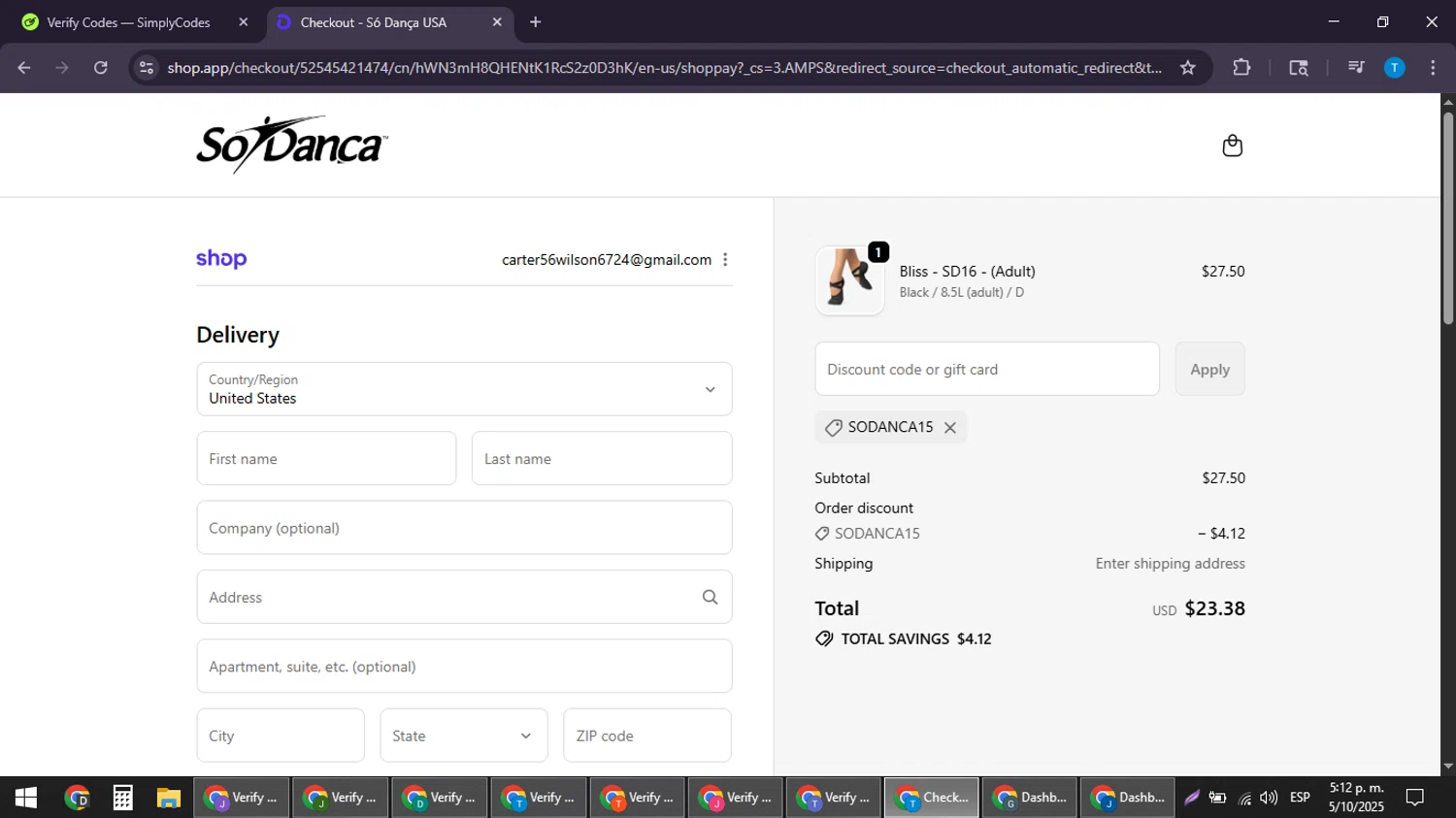Expand the Country/Region dropdown
Viewport: 1456px width, 818px height.
point(464,389)
